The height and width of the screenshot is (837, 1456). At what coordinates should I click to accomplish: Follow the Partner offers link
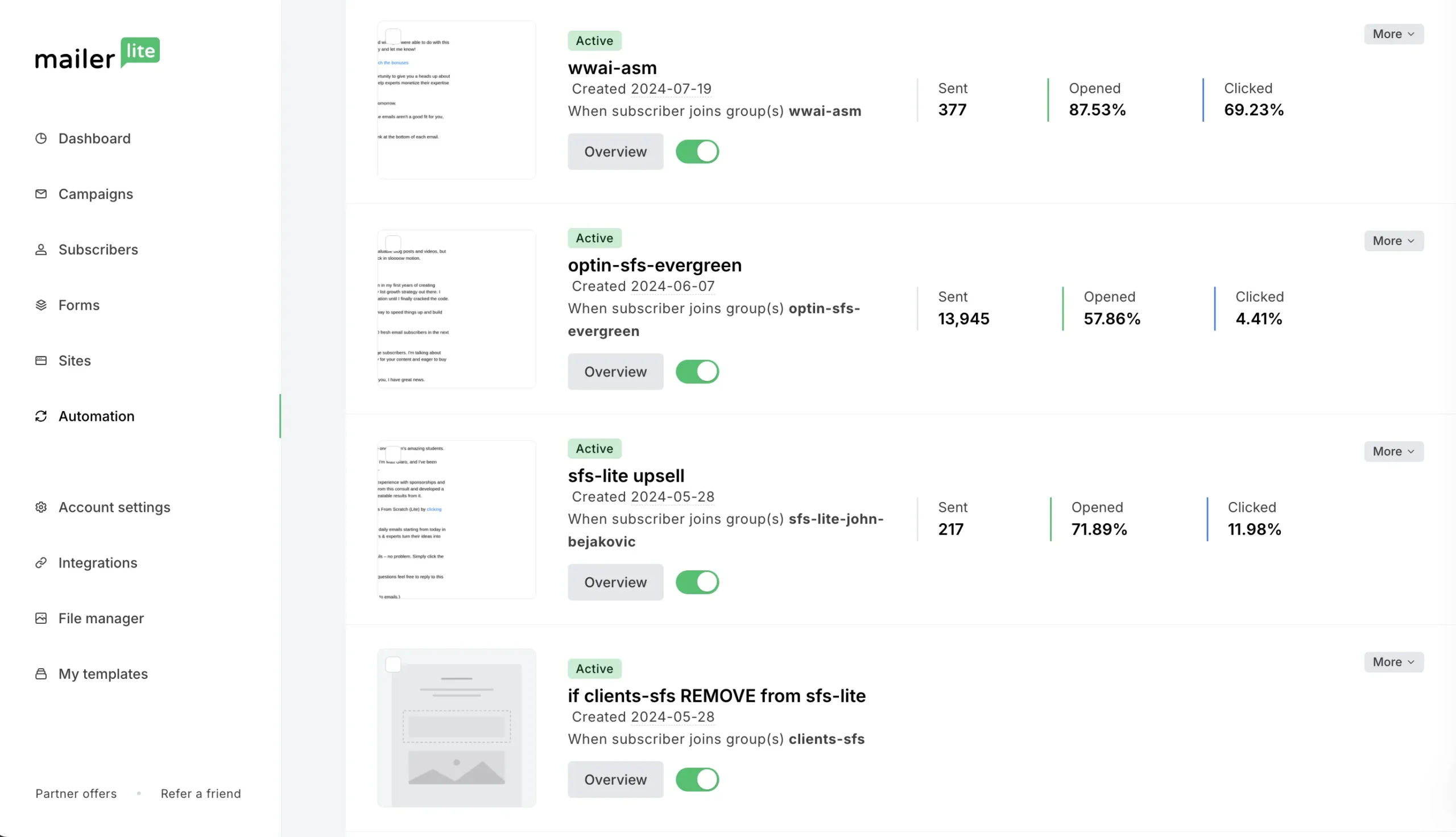point(76,793)
